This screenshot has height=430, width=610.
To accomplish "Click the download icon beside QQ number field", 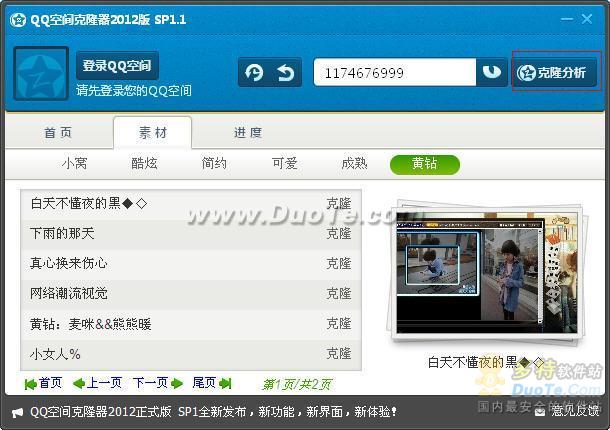I will coord(492,72).
